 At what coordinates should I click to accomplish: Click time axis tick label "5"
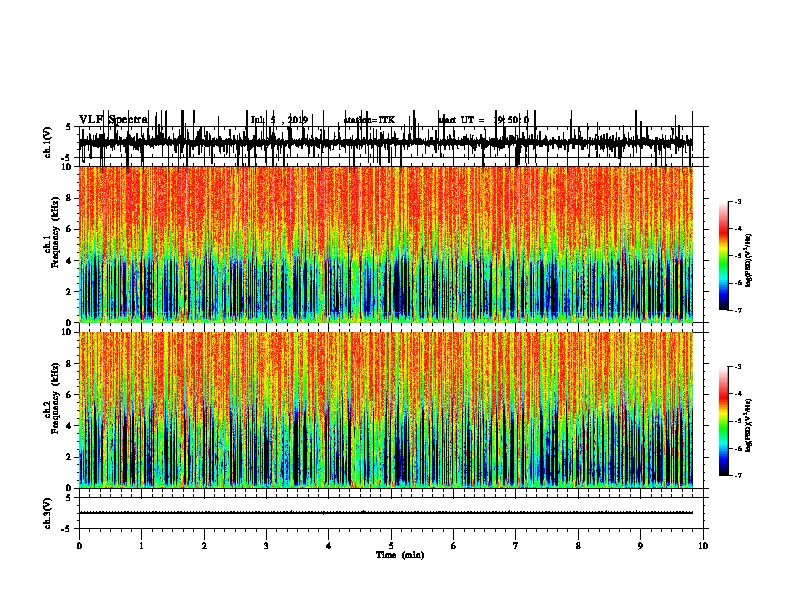coord(391,546)
